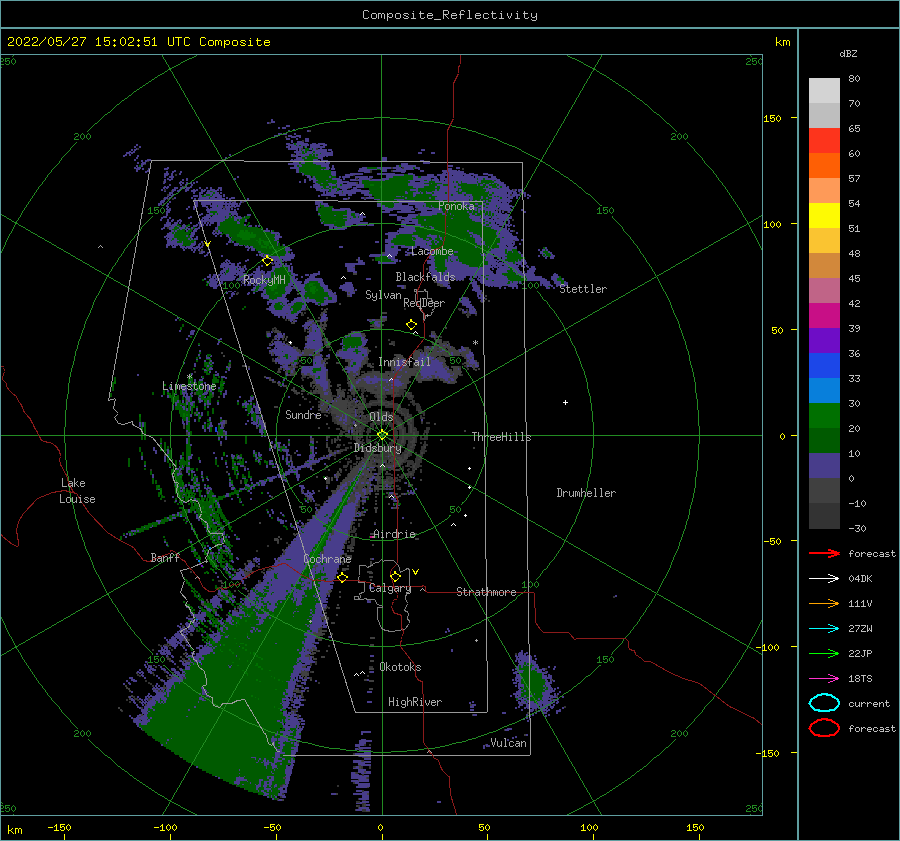Click the yellow diamond marker below RedDeer
The width and height of the screenshot is (900, 841).
(411, 325)
